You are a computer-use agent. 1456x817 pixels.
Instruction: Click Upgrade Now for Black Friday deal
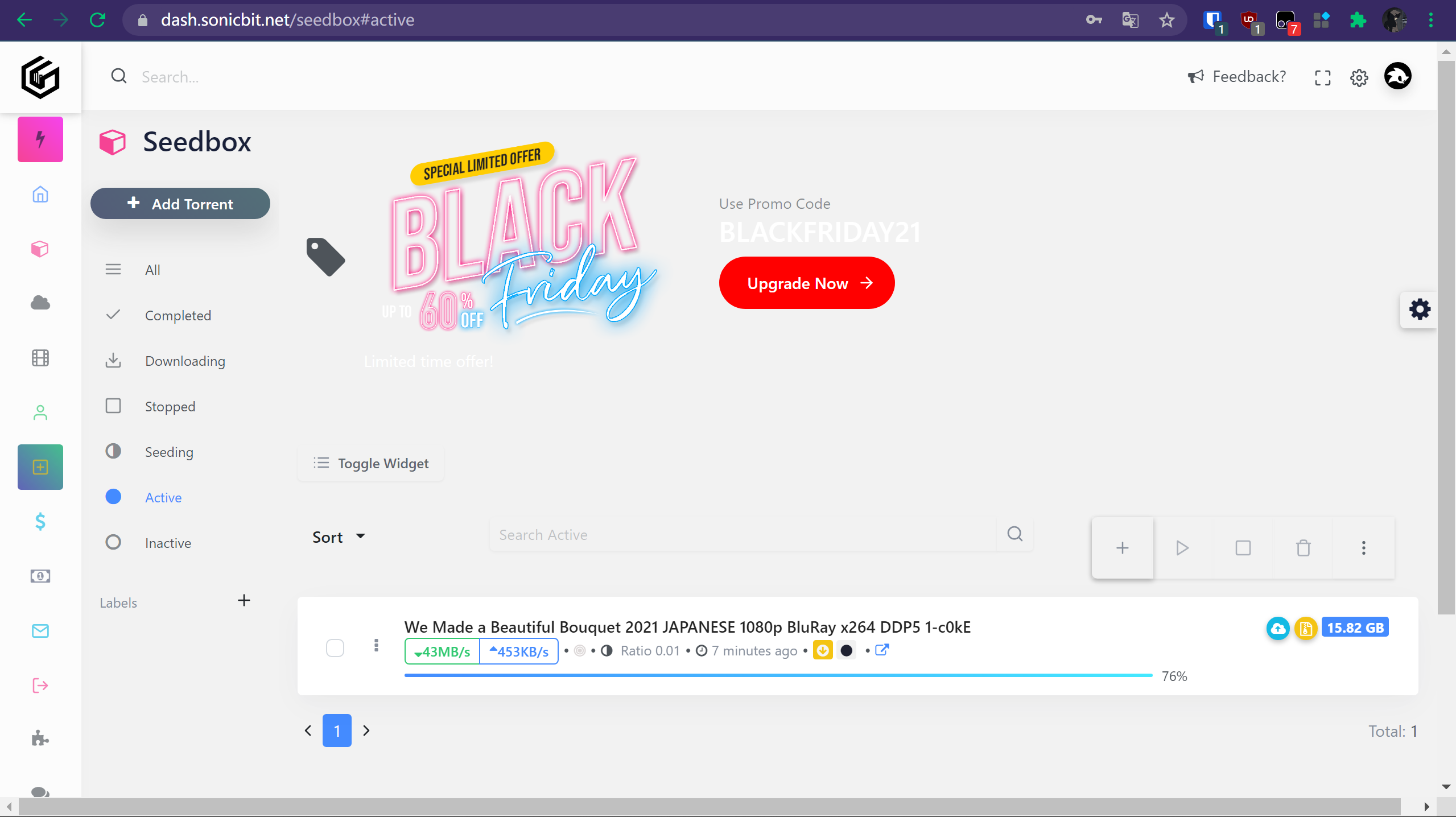click(x=807, y=283)
